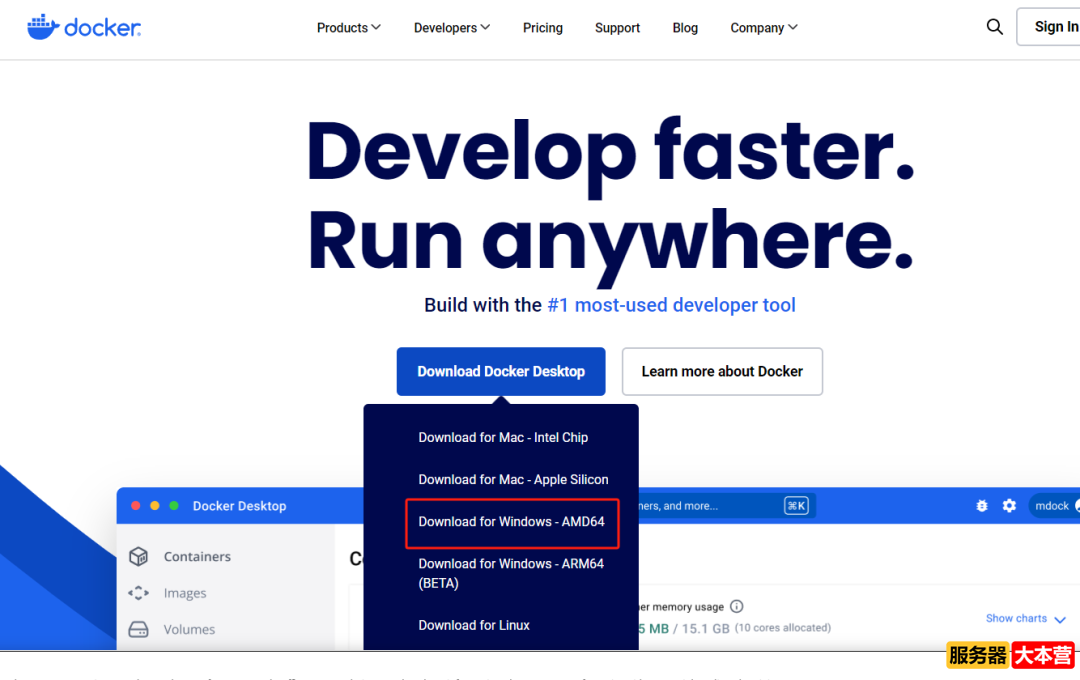Click the Images icon in sidebar

[138, 593]
